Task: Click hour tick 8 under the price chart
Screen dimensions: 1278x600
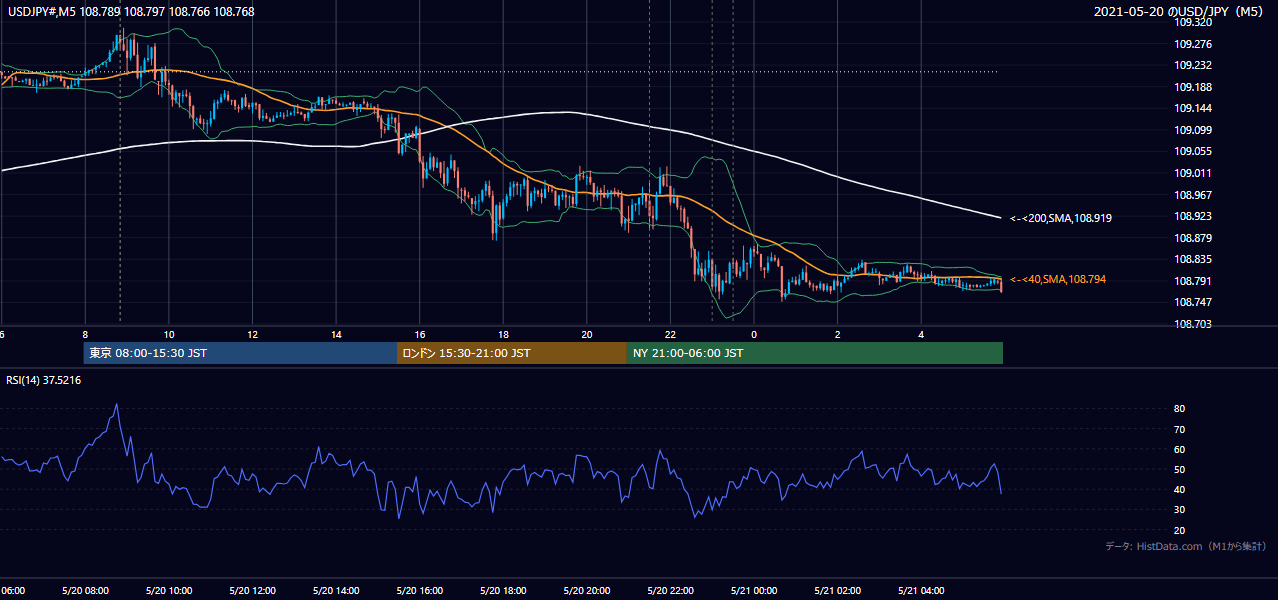Action: [x=86, y=335]
